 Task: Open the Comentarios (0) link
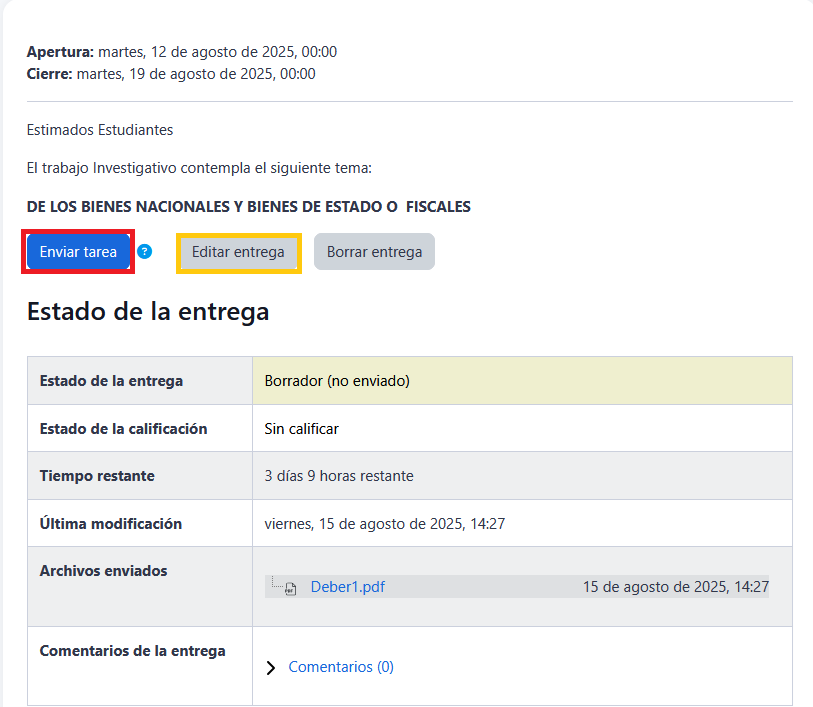pos(341,667)
